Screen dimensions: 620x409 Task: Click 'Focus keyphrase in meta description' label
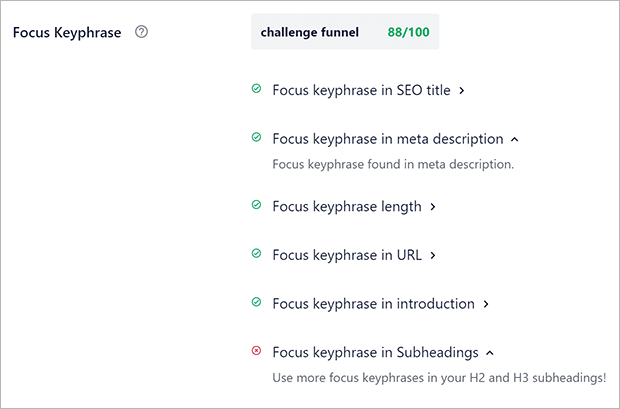point(388,139)
